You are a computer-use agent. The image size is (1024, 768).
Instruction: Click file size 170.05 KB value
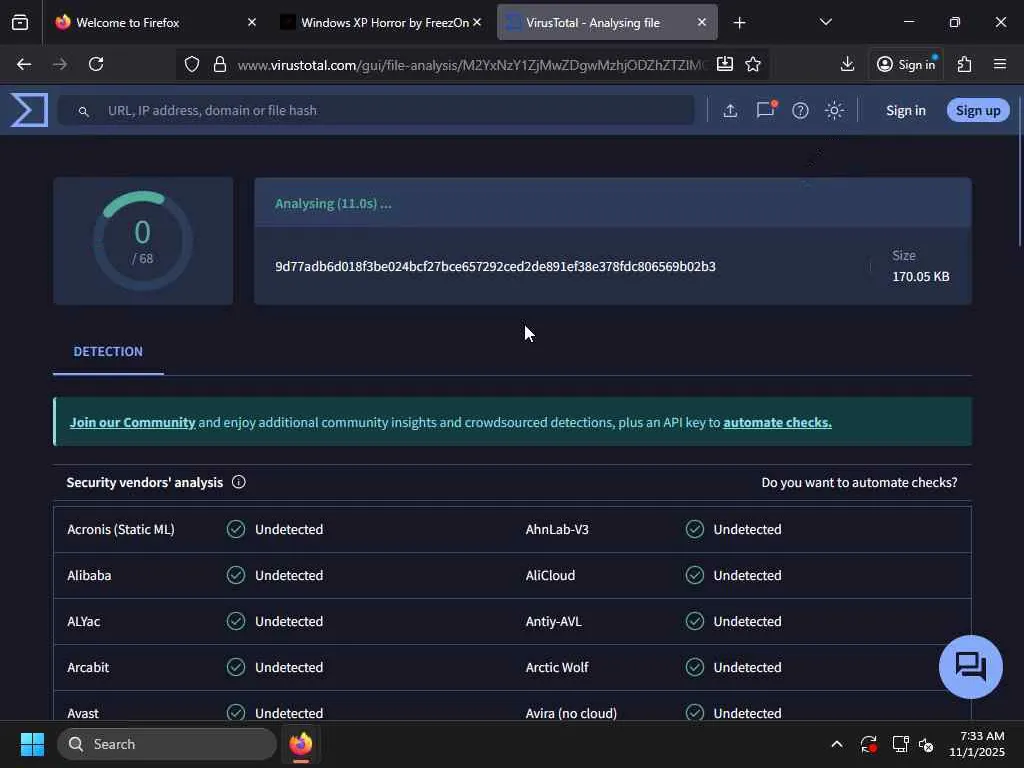(920, 277)
